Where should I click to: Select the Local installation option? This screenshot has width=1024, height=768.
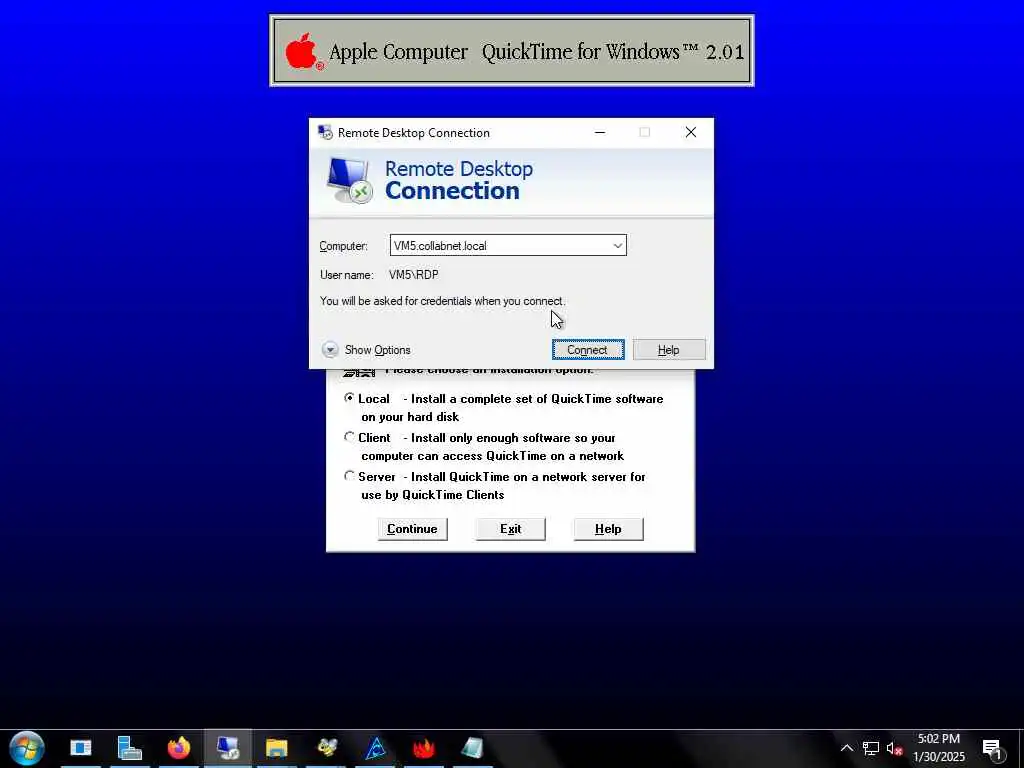(349, 398)
